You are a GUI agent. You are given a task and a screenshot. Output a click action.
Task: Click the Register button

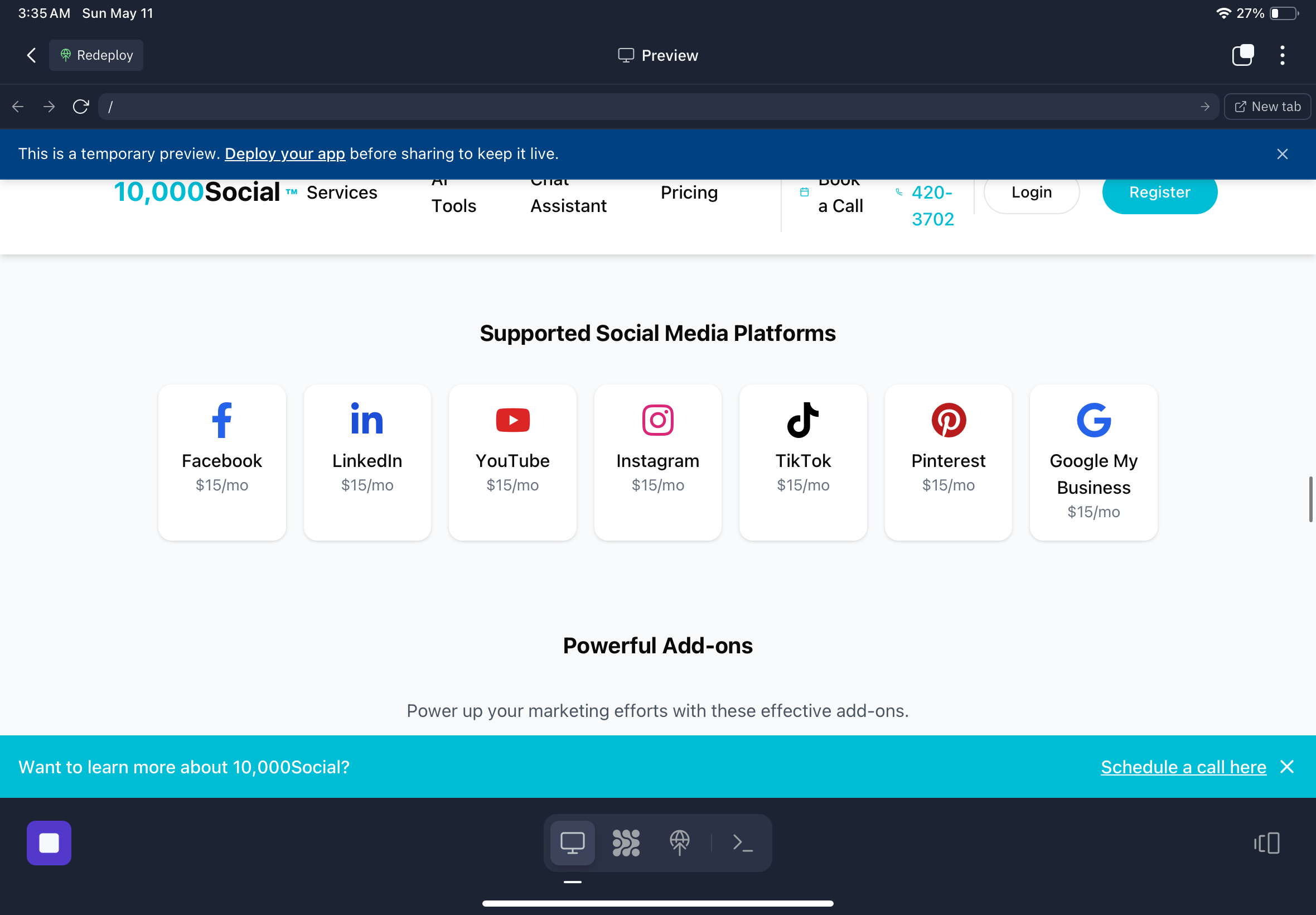[1160, 192]
